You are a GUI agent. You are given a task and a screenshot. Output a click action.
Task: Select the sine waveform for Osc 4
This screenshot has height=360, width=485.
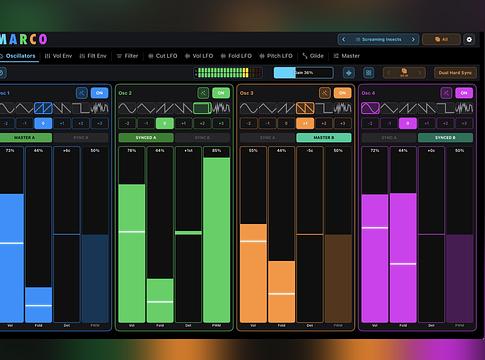pyautogui.click(x=370, y=108)
